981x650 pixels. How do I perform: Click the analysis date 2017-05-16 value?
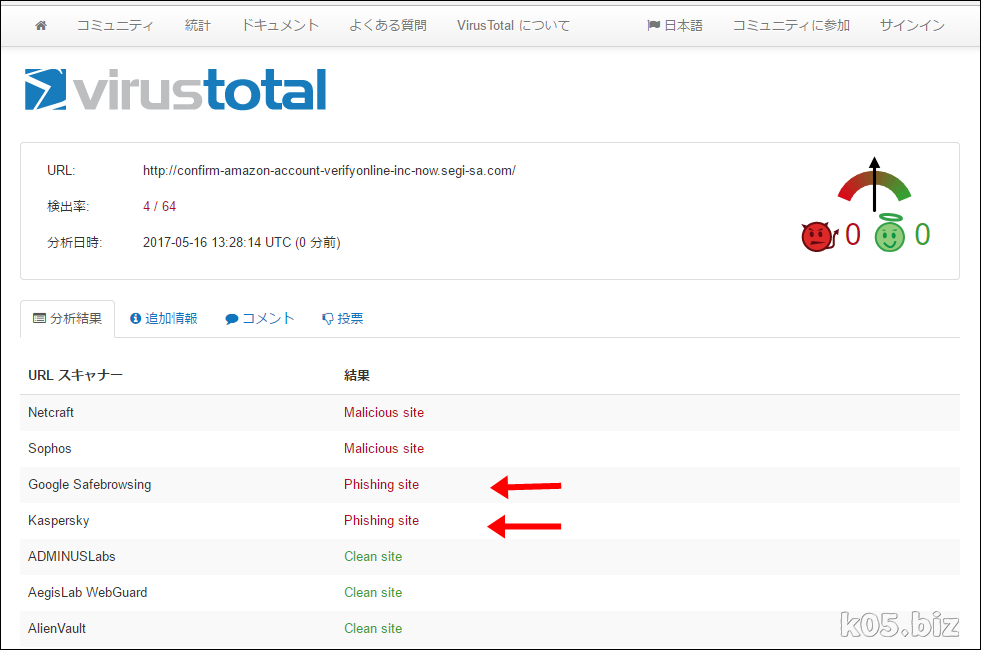[241, 243]
